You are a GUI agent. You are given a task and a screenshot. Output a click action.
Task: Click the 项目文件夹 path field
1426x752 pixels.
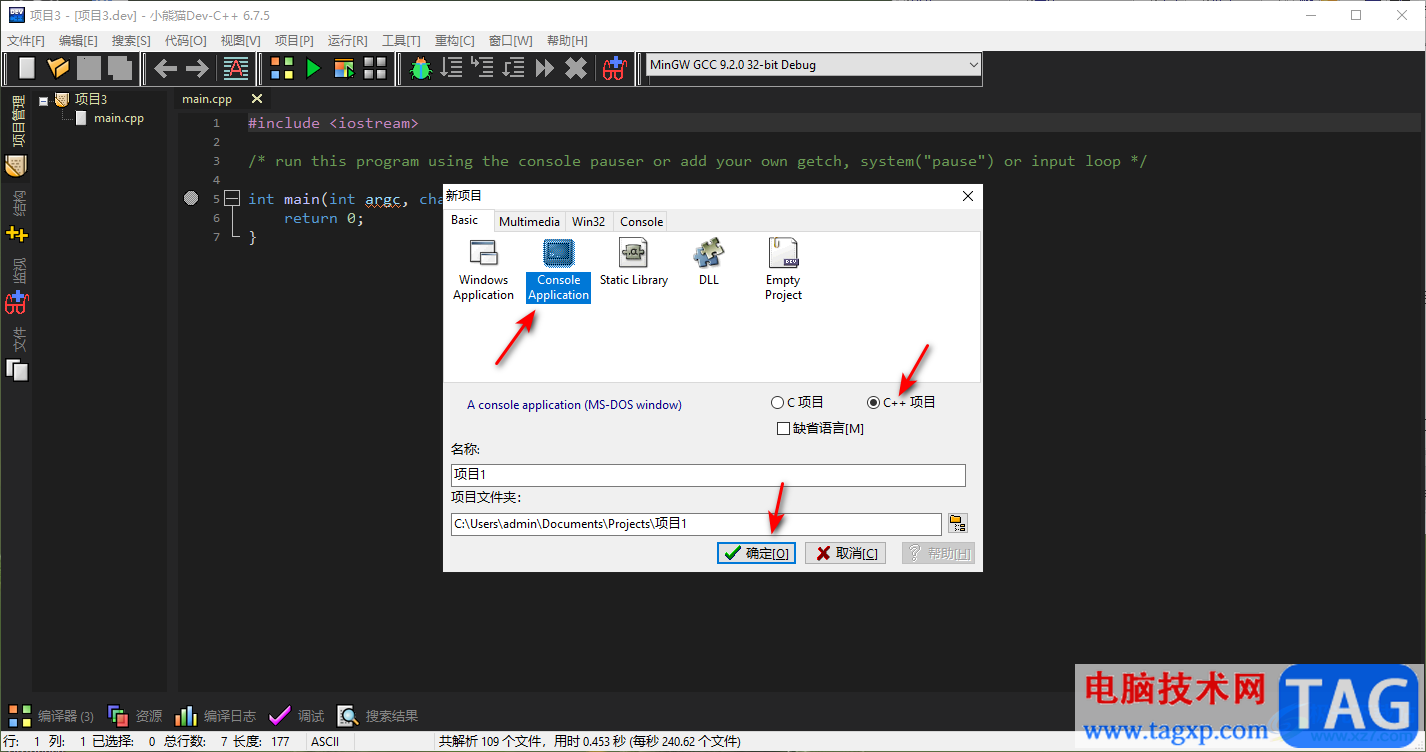coord(696,523)
